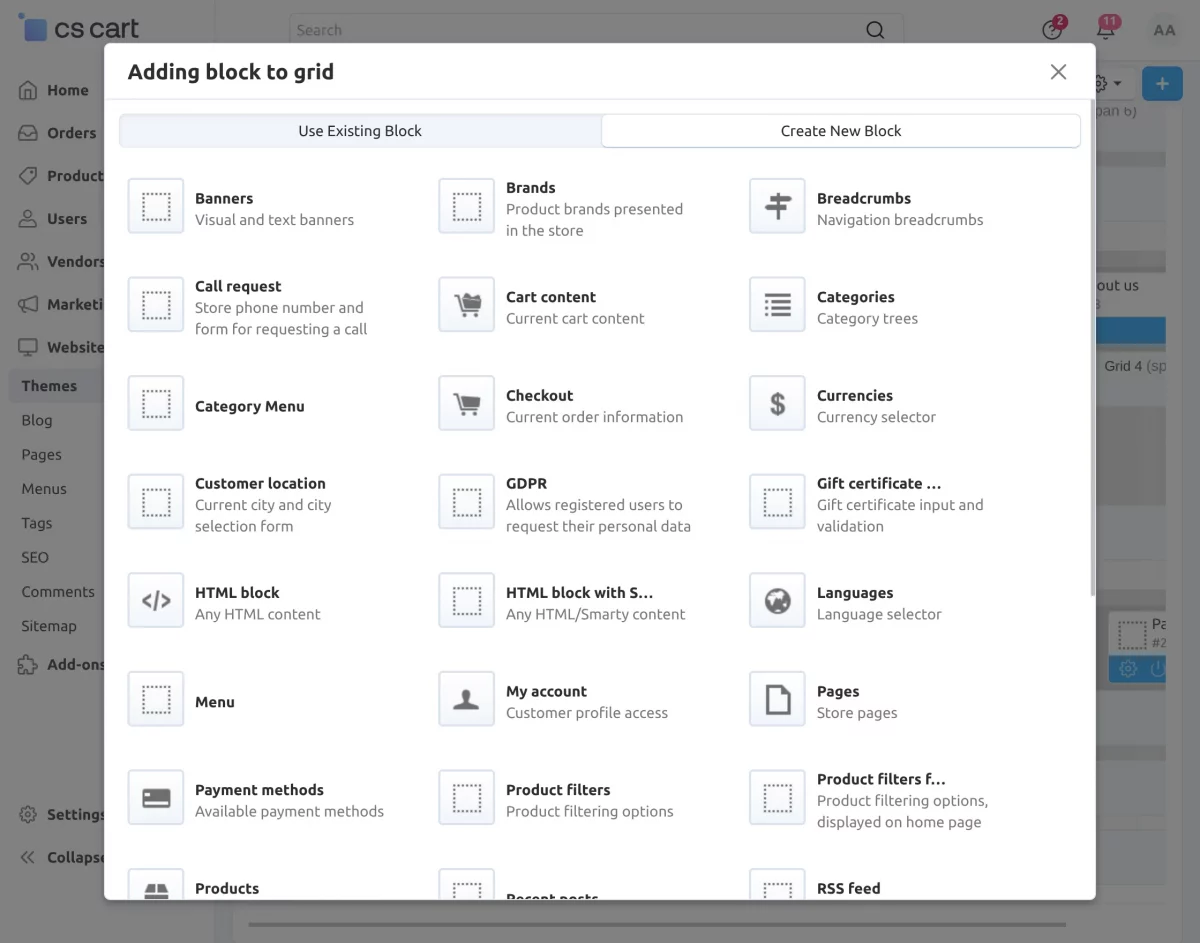Pick the Breadcrumbs signpost icon
Screen dimensions: 1200x943
tap(777, 207)
